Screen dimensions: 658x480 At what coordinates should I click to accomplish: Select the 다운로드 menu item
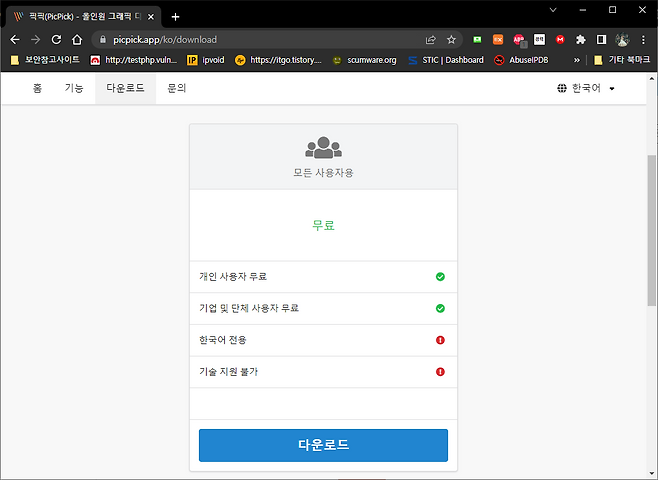pos(125,88)
